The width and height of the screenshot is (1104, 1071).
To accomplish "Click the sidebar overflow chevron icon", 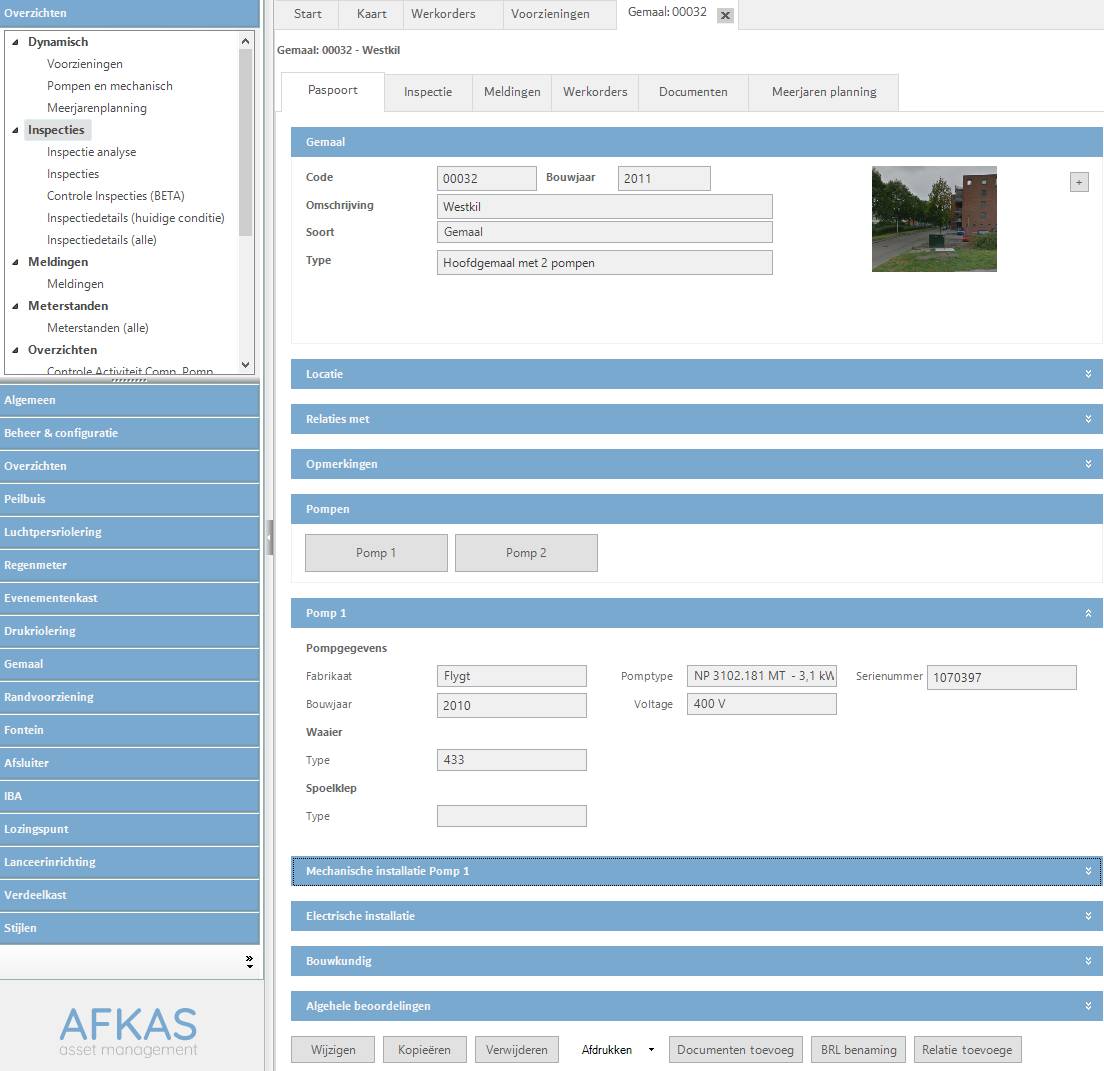I will click(x=249, y=961).
